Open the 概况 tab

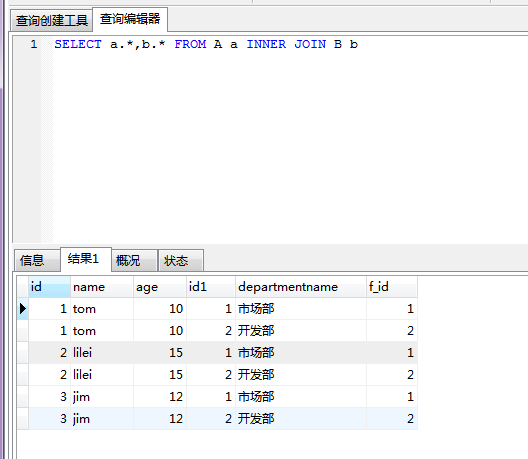point(135,260)
